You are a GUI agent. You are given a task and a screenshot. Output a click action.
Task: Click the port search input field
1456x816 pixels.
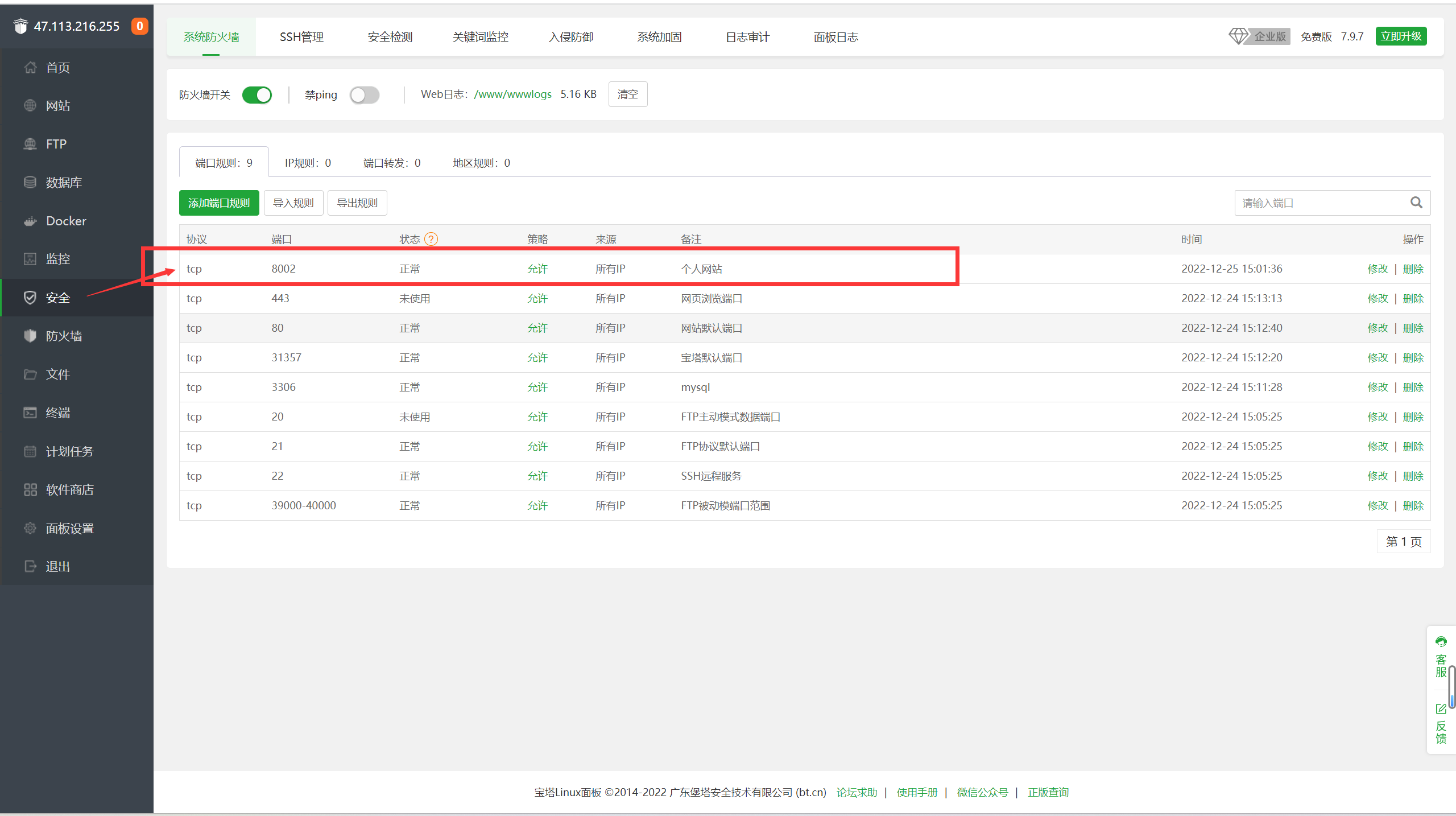(x=1319, y=203)
